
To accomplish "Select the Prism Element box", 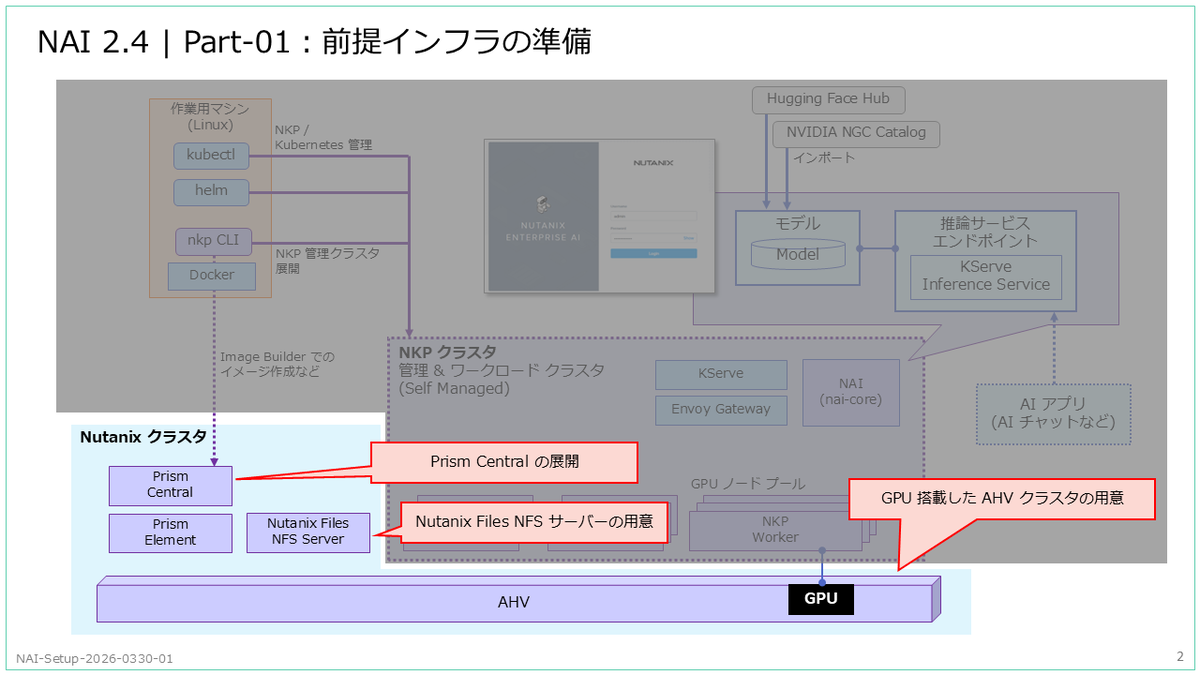I will 171,532.
